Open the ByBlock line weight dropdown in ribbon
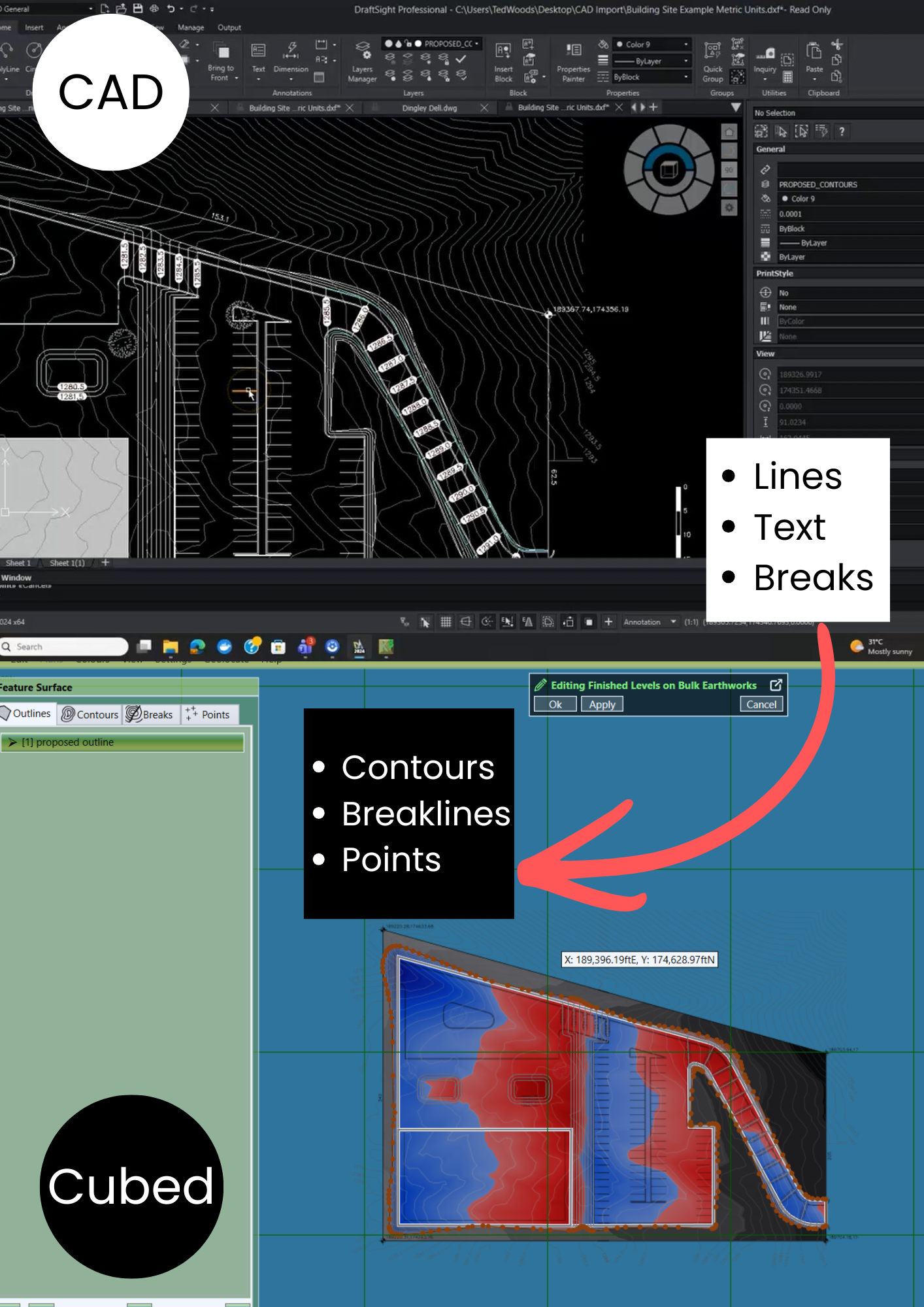 pyautogui.click(x=652, y=77)
